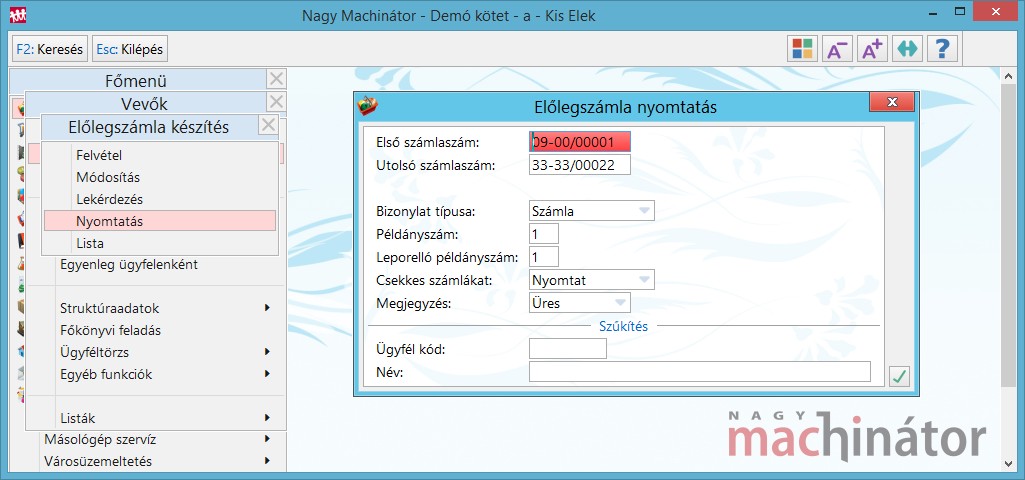Decrease font size with A- icon
Screen dimensions: 1025x480
coord(837,49)
